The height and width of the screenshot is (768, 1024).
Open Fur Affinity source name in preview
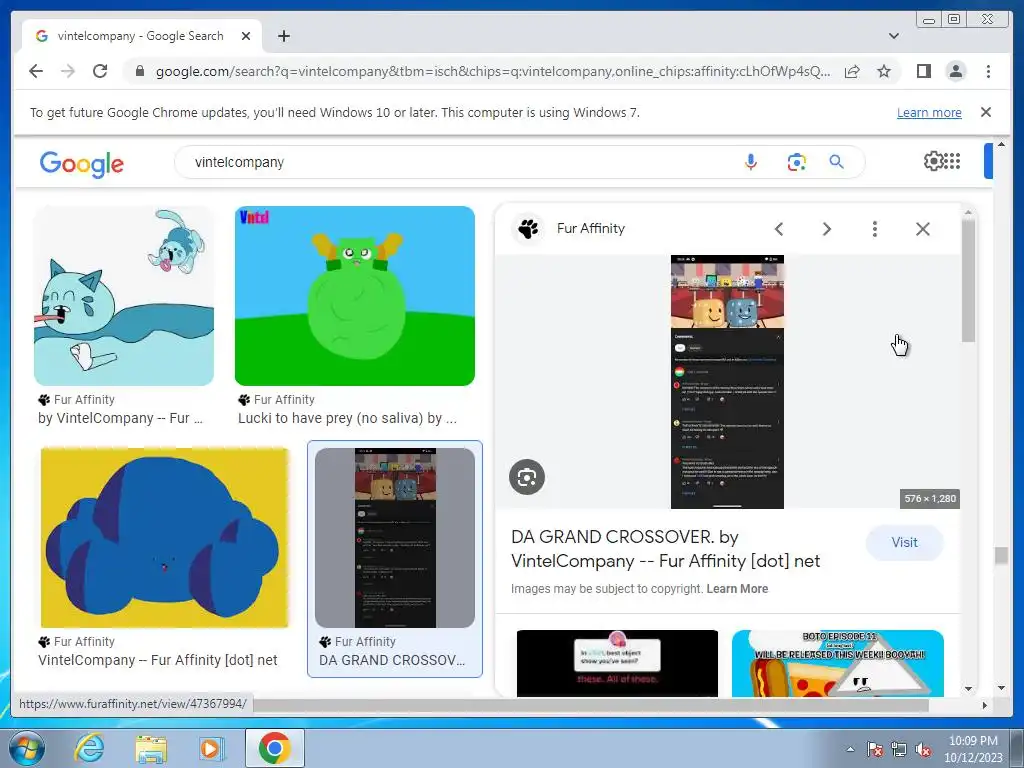[x=590, y=229]
